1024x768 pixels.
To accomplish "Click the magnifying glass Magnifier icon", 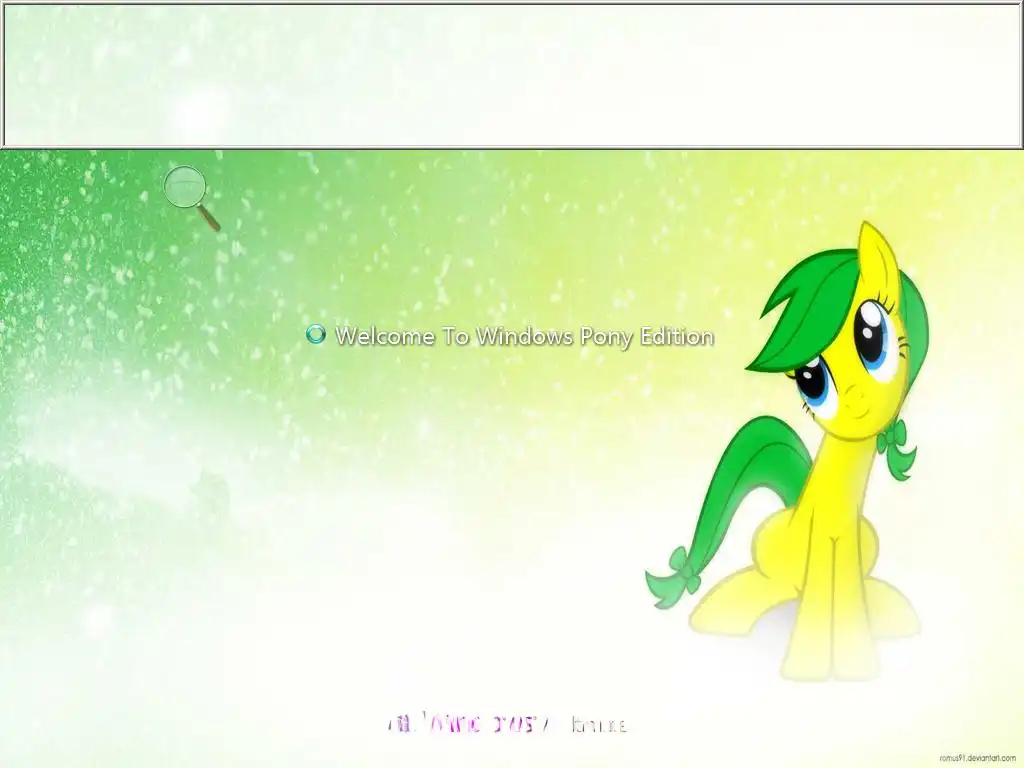I will coord(191,199).
